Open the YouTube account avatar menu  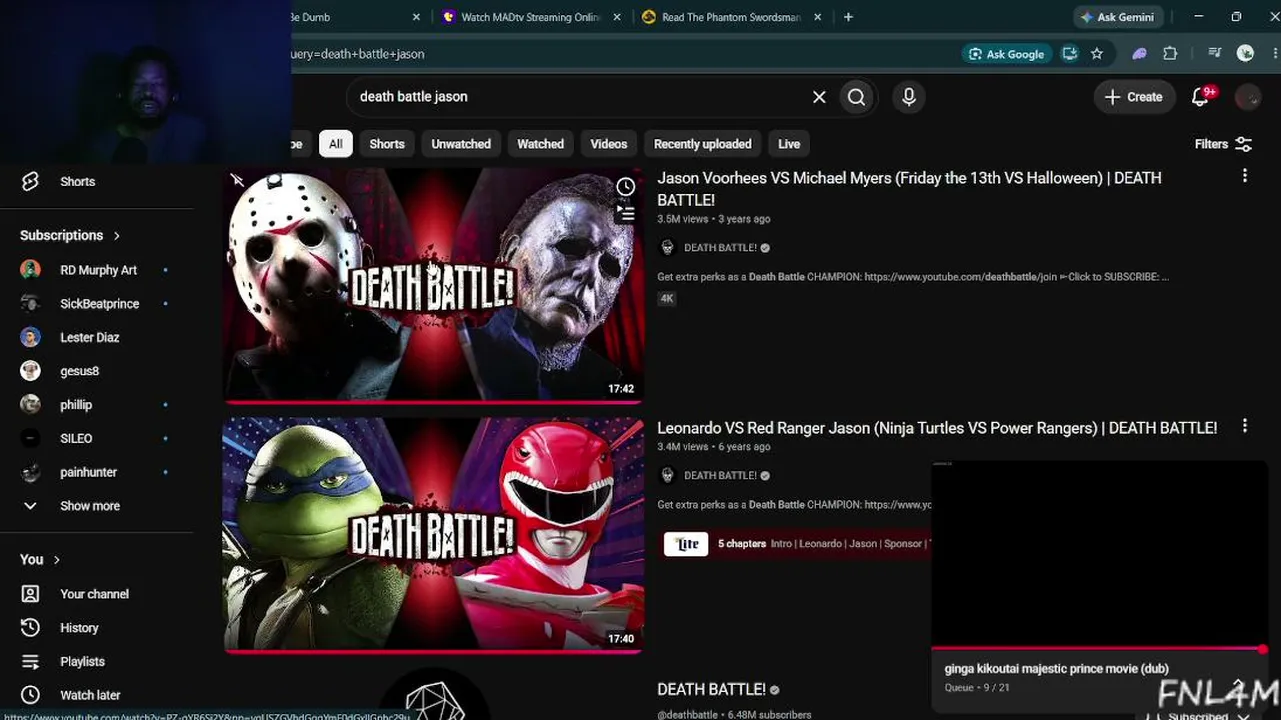pyautogui.click(x=1247, y=97)
